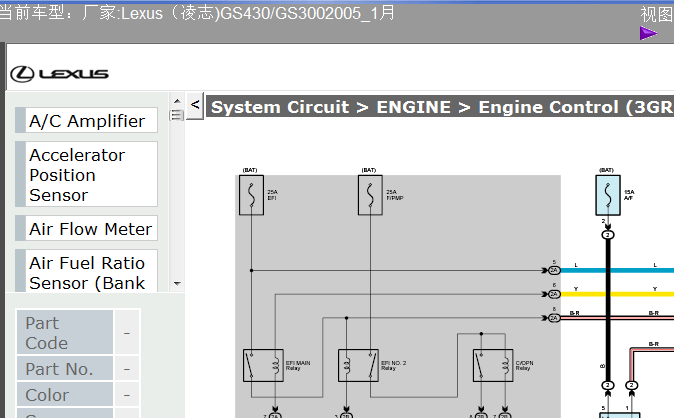The image size is (674, 418).
Task: Click the yellow Y wire
Action: click(617, 294)
